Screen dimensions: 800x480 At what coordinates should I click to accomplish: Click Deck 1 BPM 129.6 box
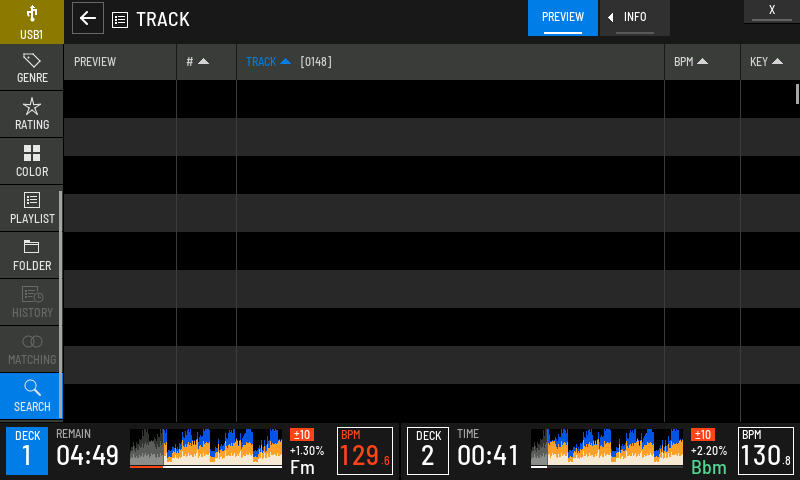[x=365, y=451]
